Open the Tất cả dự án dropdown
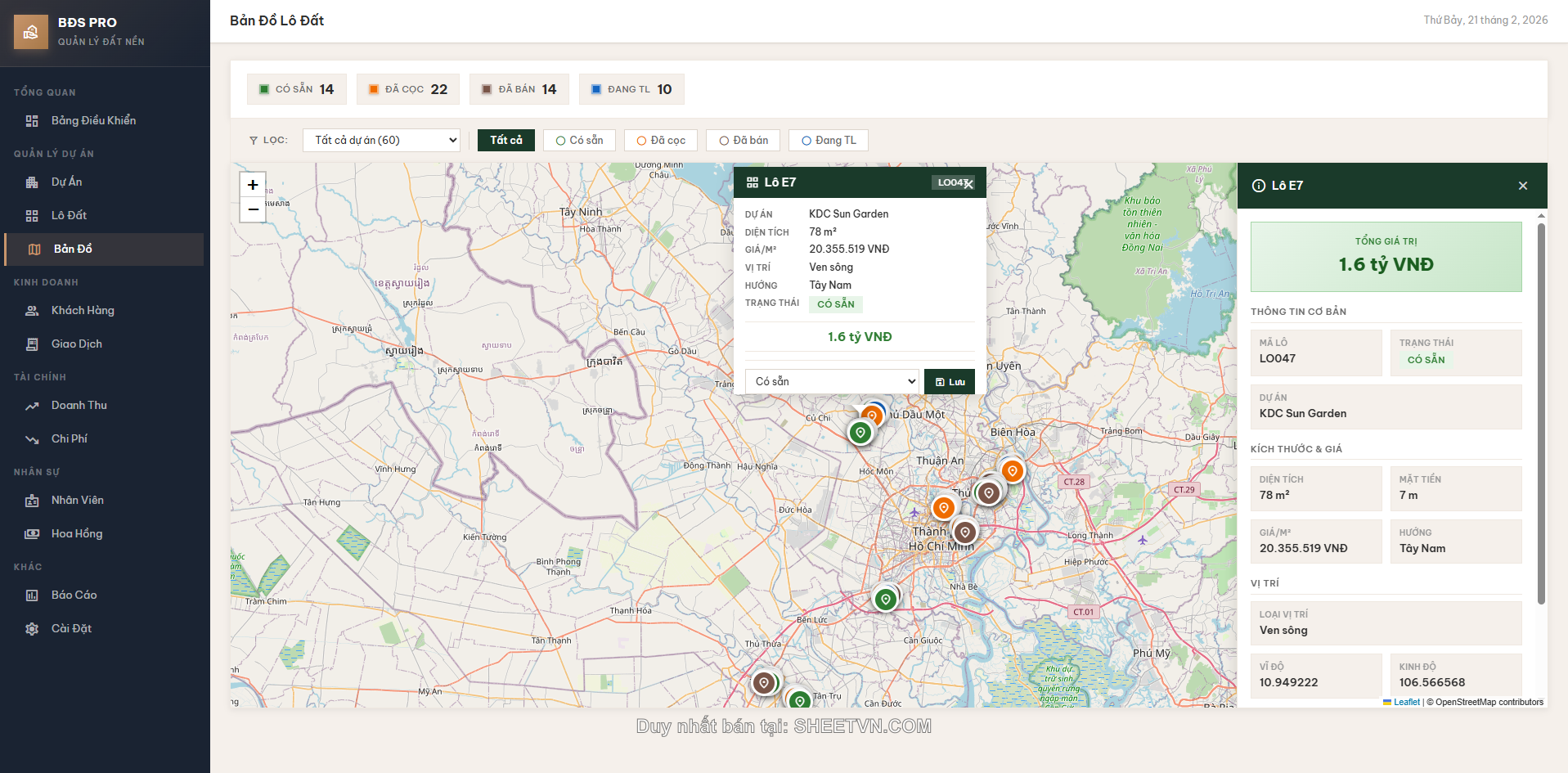1568x773 pixels. point(381,141)
